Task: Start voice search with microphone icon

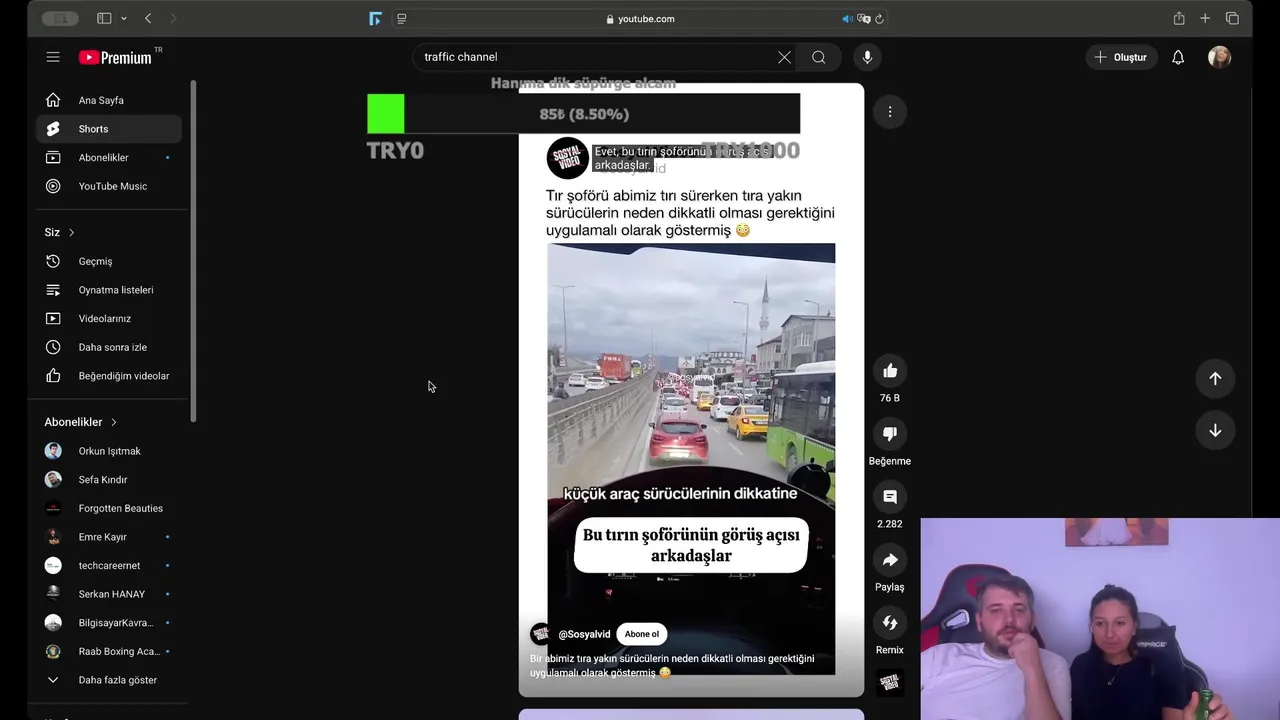Action: coord(867,57)
